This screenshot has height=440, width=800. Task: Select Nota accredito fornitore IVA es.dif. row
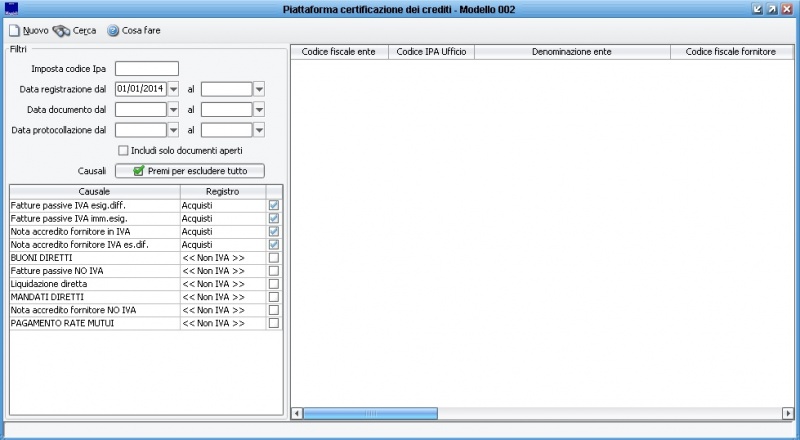coord(146,245)
